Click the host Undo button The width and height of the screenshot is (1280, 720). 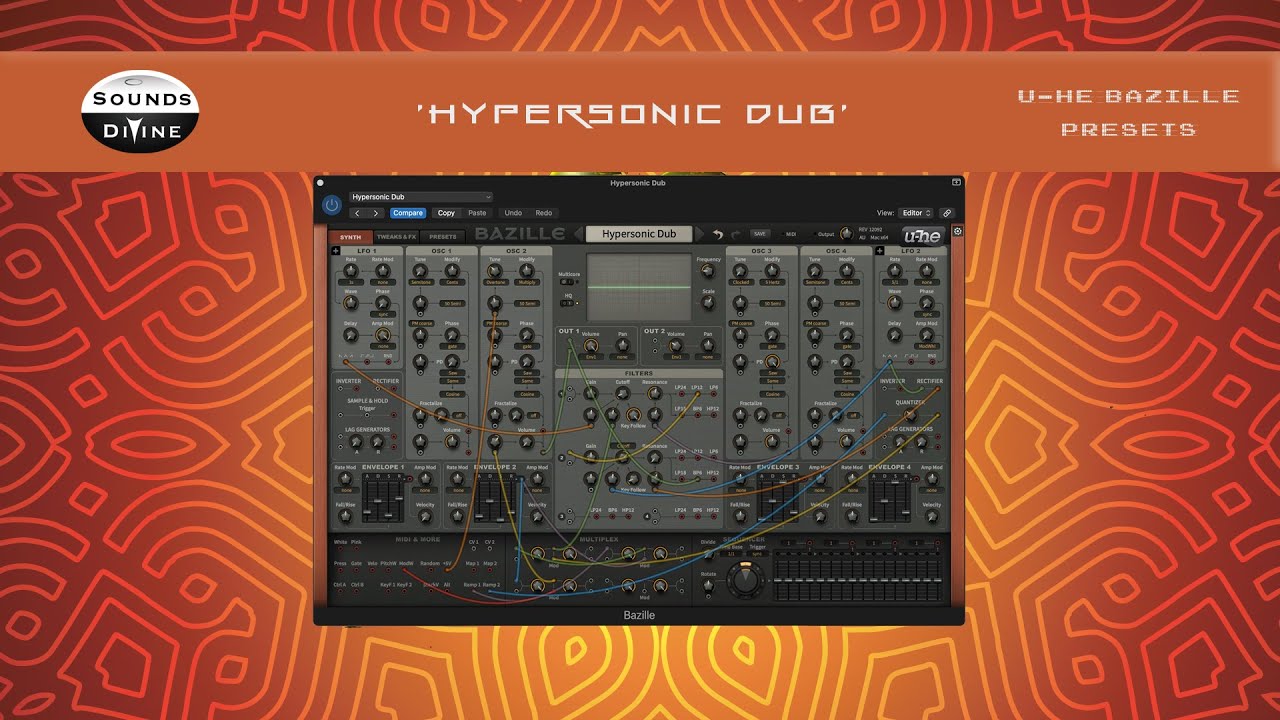point(513,213)
